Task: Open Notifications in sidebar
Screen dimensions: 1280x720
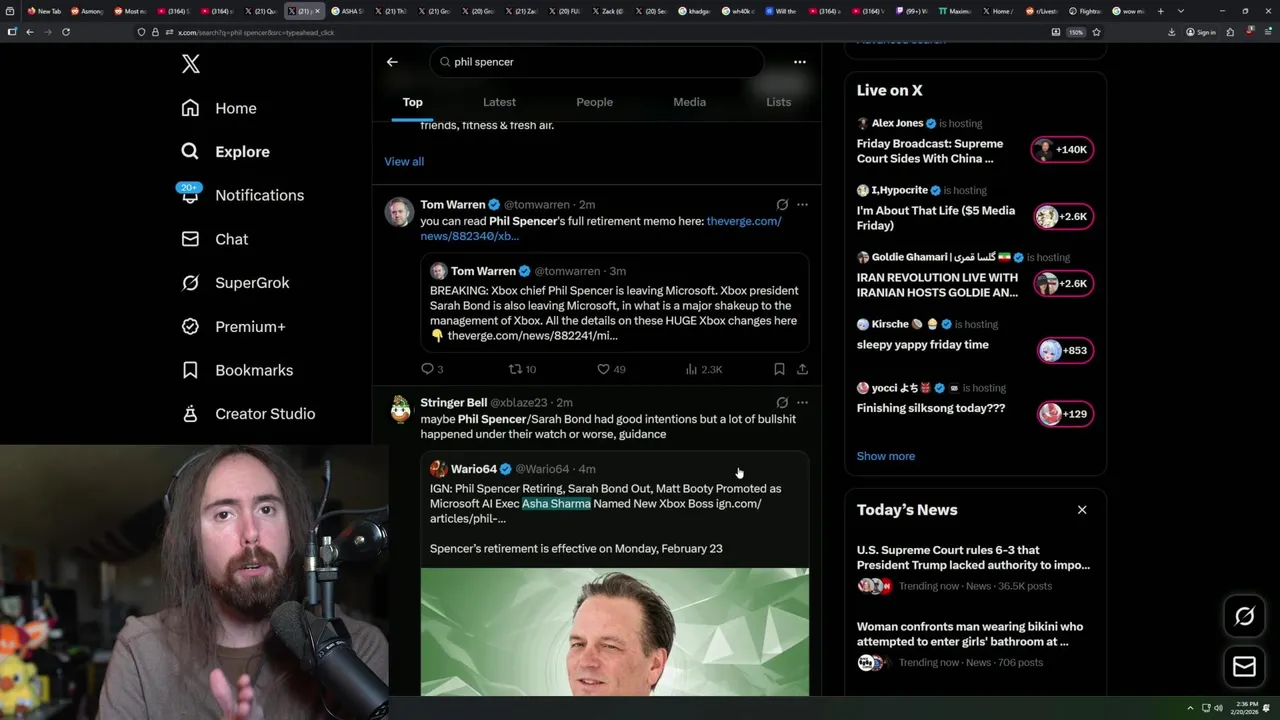Action: (x=242, y=195)
